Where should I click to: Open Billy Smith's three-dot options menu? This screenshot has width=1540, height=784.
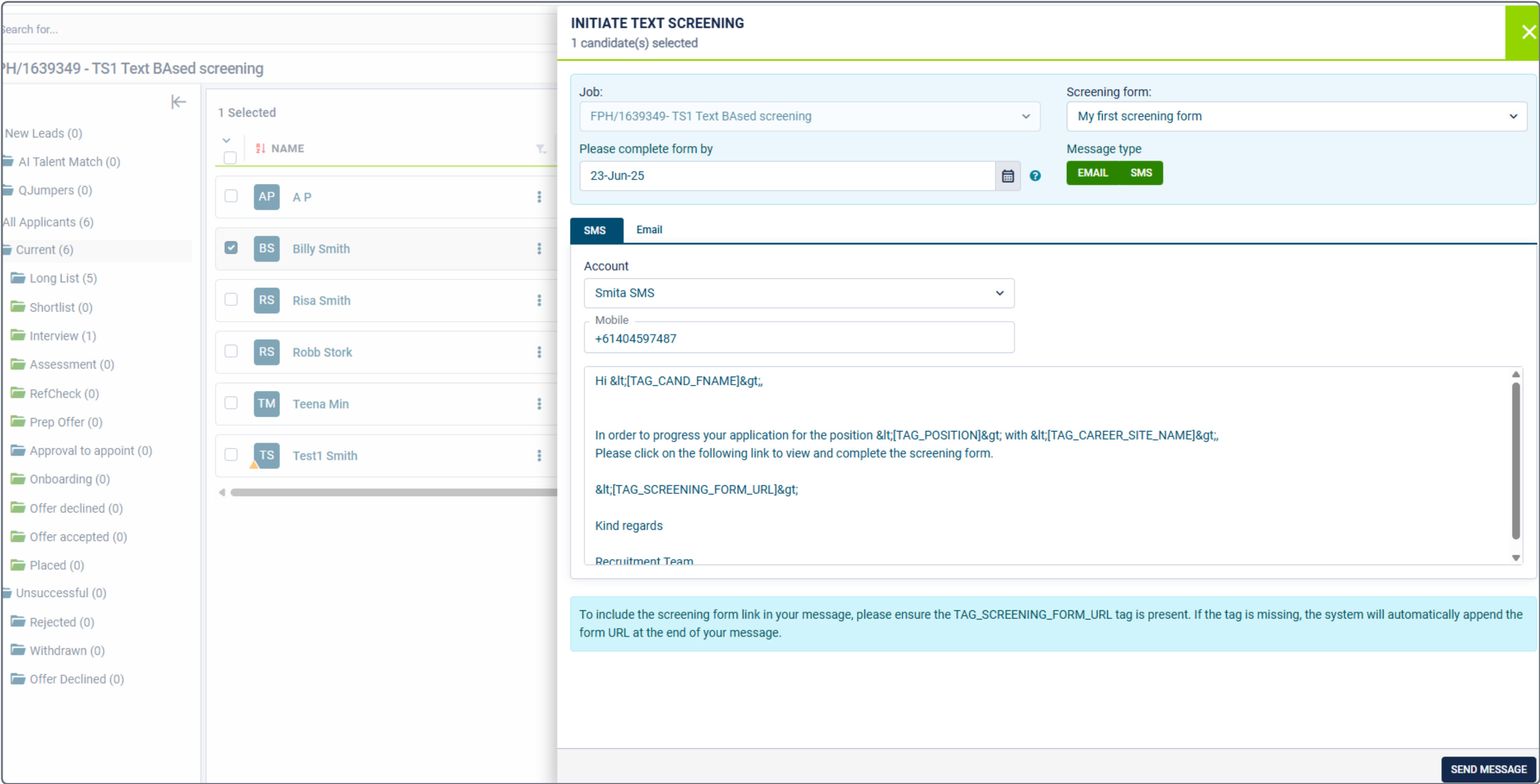coord(539,249)
